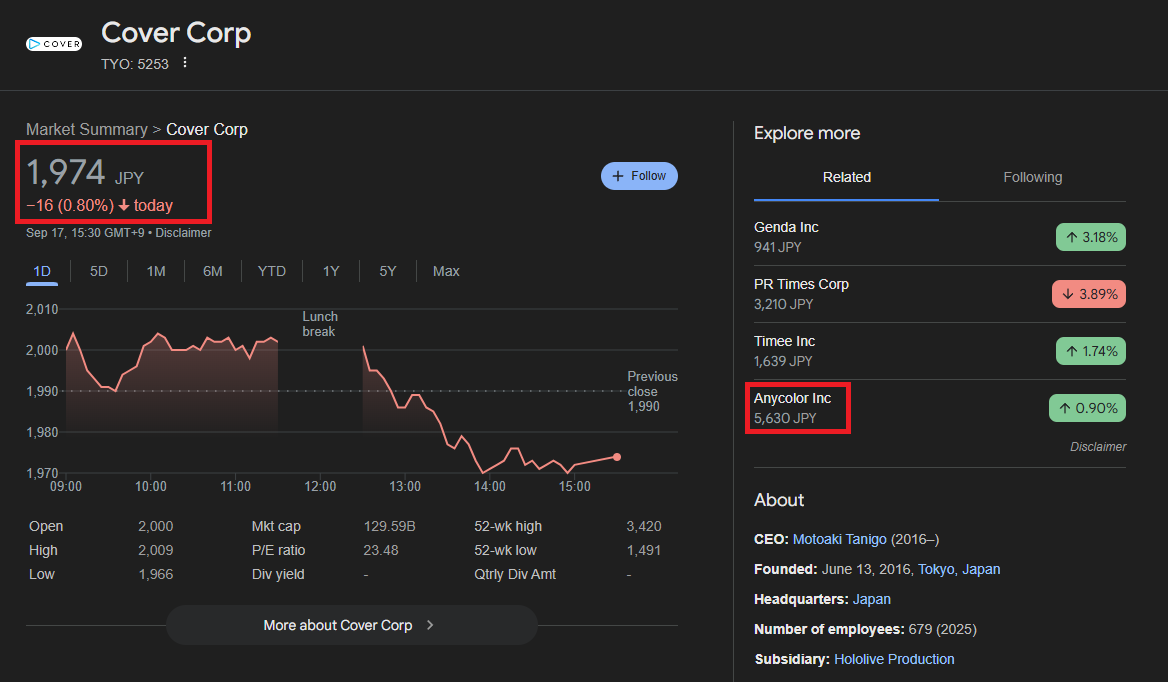The image size is (1168, 682).
Task: Open the Following tab in Explore more
Action: point(1032,177)
